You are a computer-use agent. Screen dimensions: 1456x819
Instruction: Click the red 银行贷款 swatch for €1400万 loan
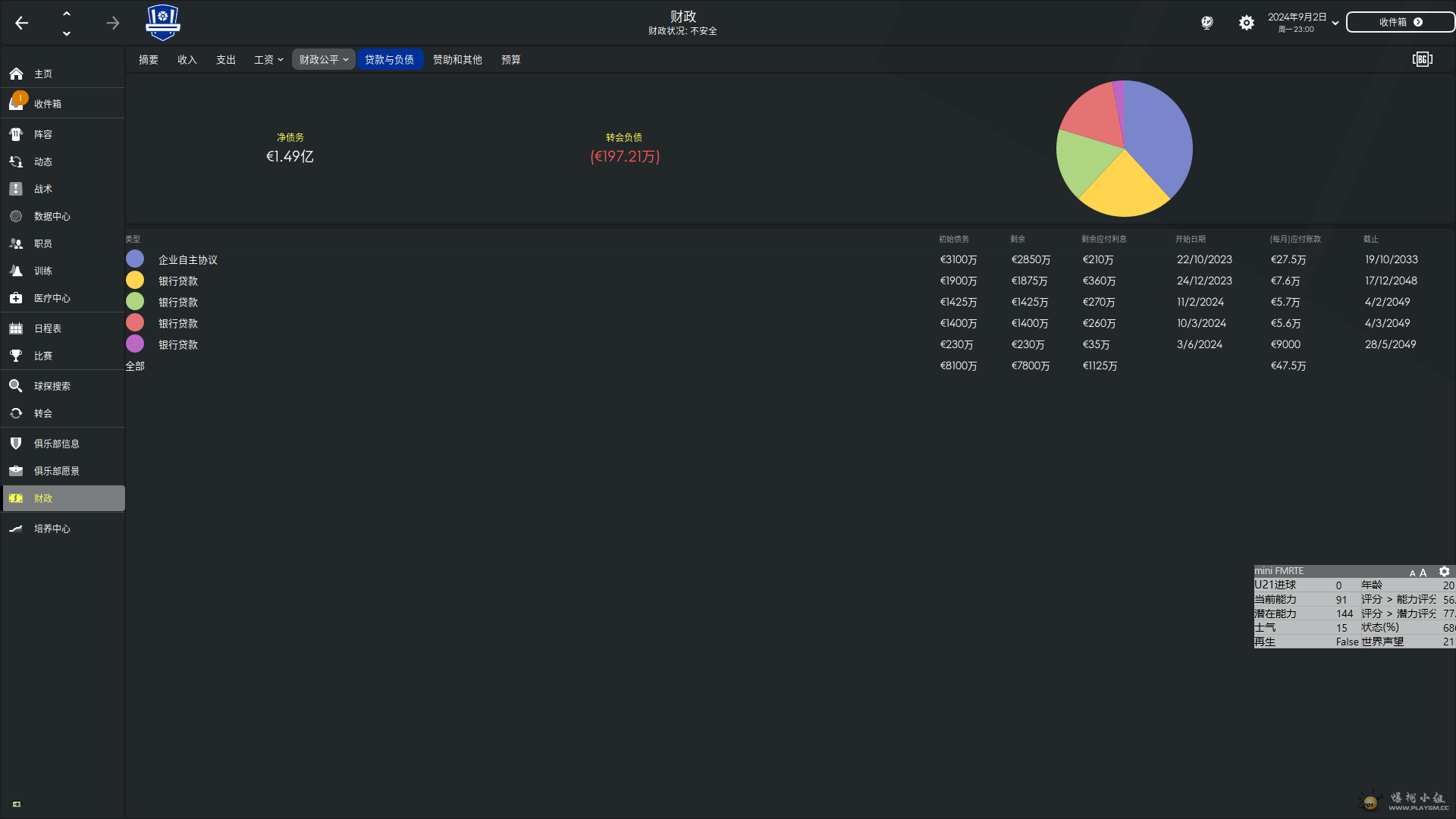(x=135, y=323)
